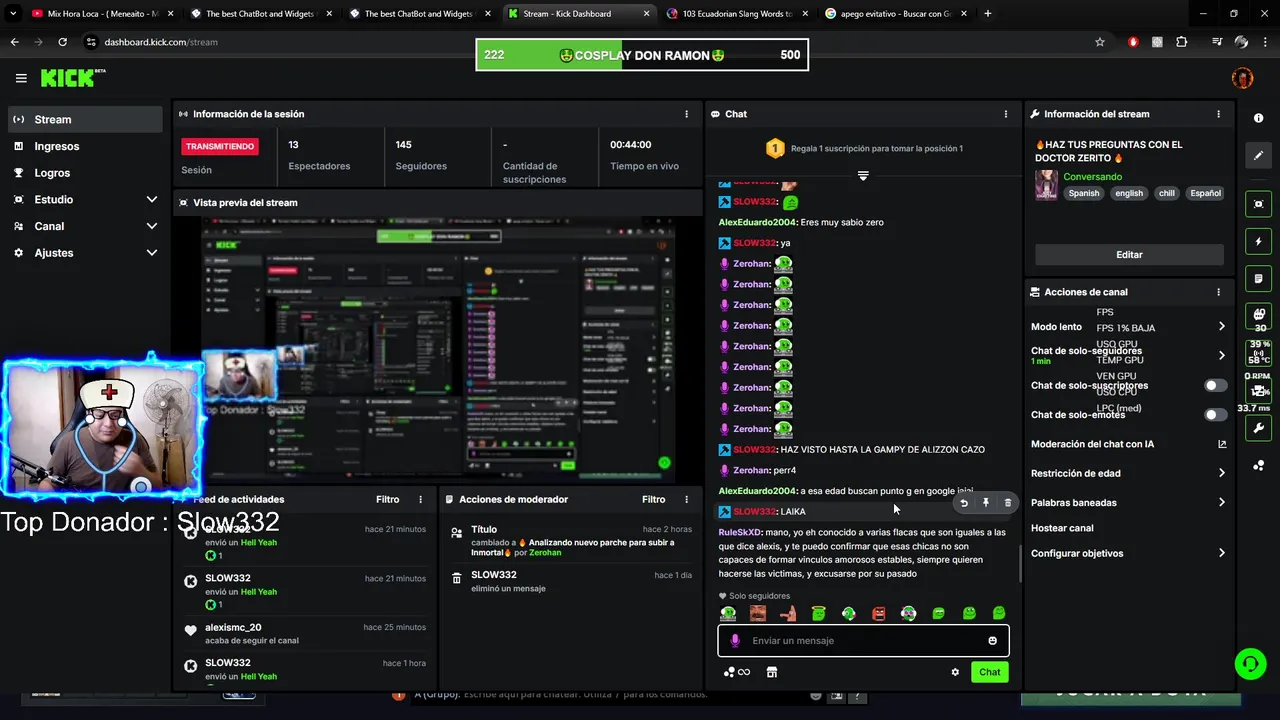Viewport: 1280px width, 720px height.
Task: Open the Kick profile avatar in the top bar
Action: coord(1242,78)
